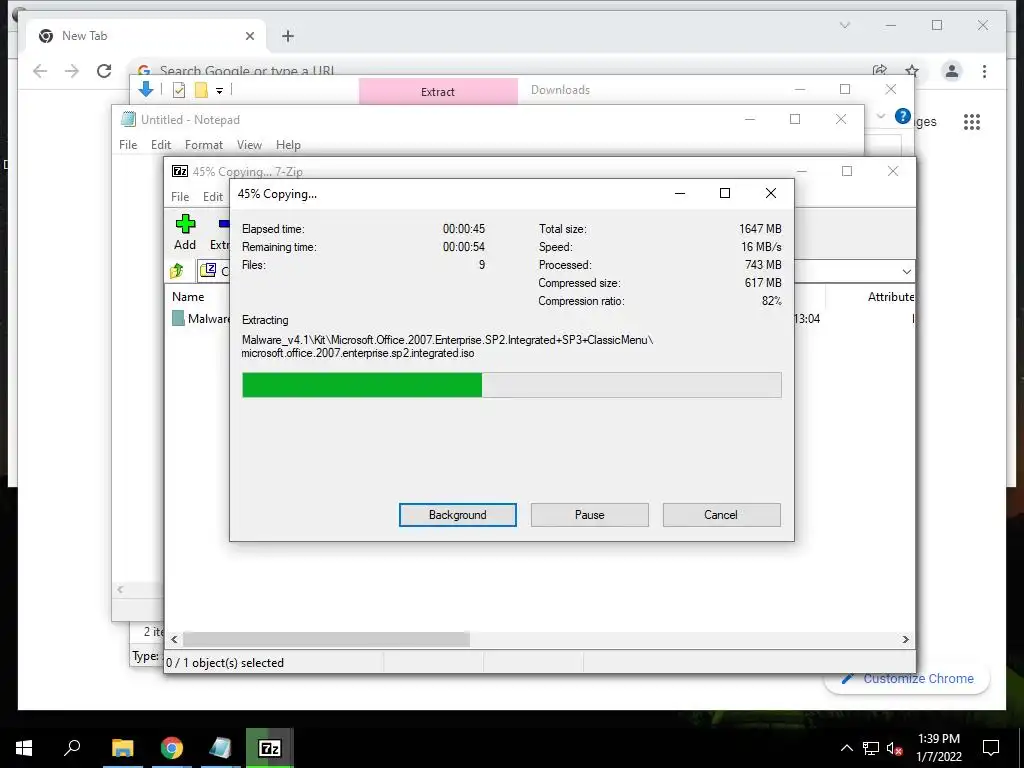Viewport: 1024px width, 768px height.
Task: Click the Chrome taskbar icon
Action: click(172, 748)
